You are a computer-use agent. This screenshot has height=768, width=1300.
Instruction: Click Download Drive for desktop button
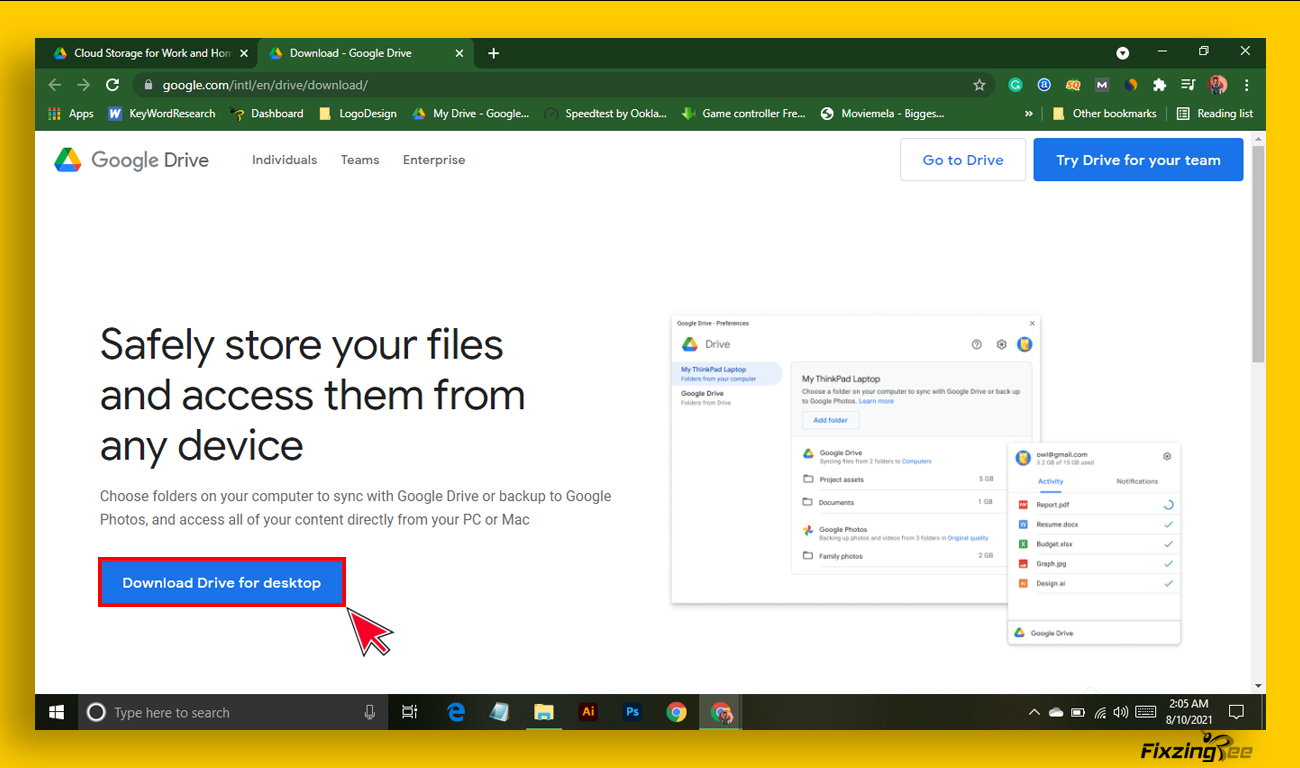pyautogui.click(x=221, y=582)
